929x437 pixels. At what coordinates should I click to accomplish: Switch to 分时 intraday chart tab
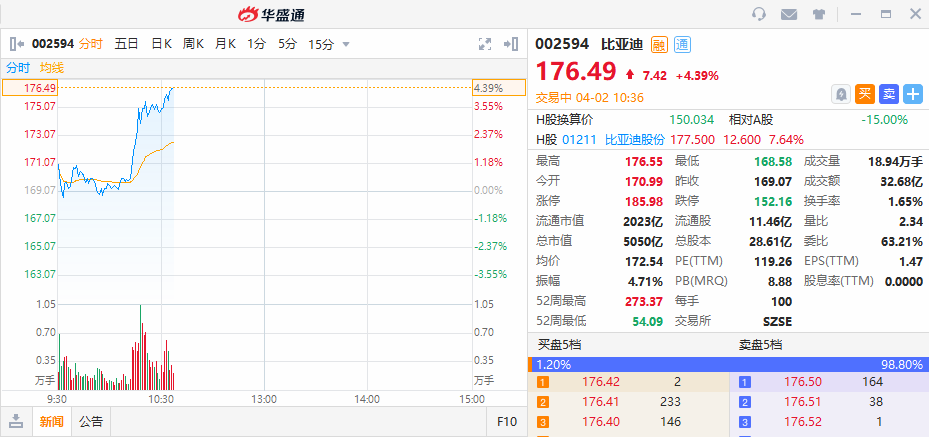click(x=91, y=44)
